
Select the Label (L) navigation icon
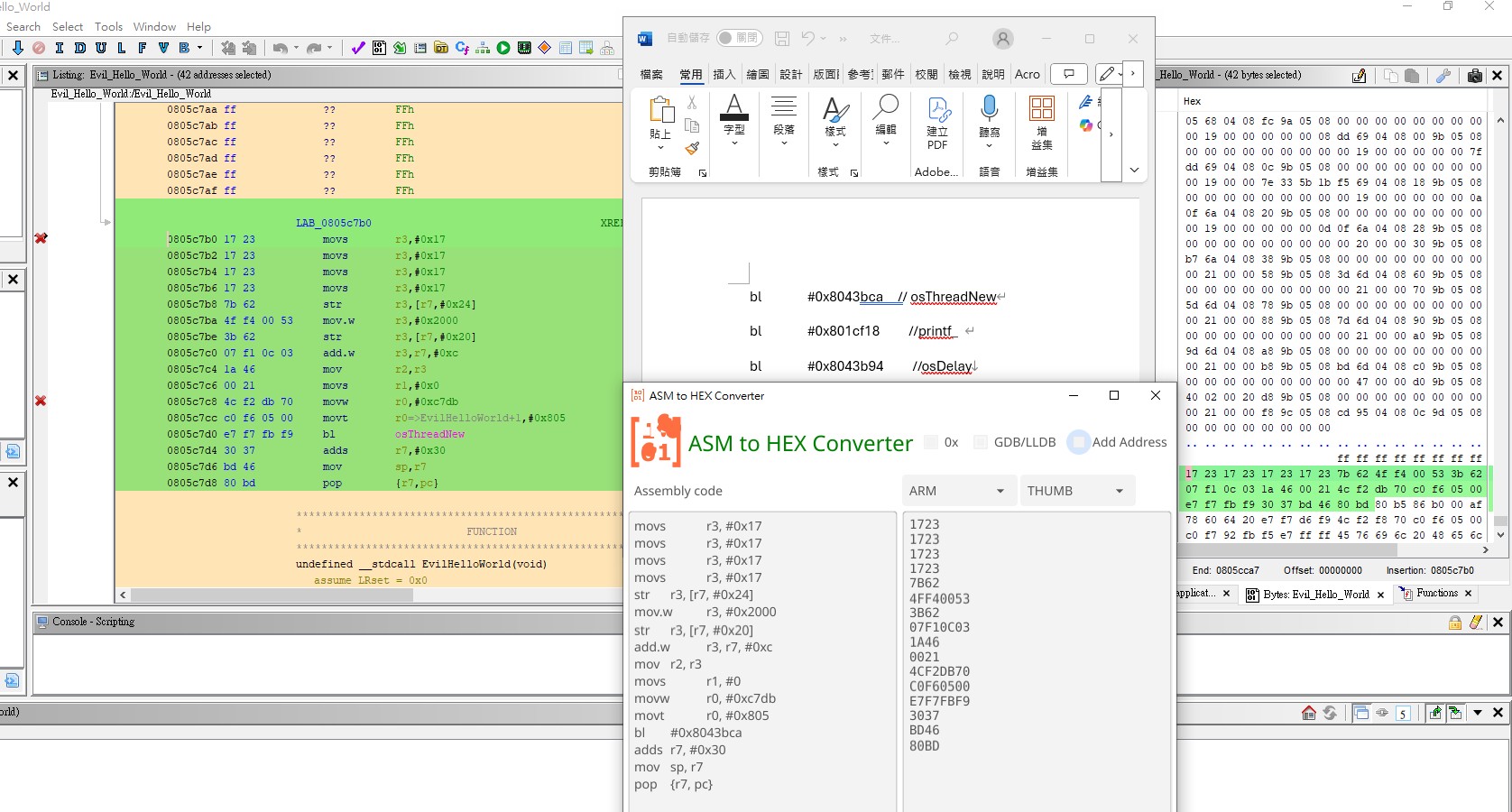point(122,48)
